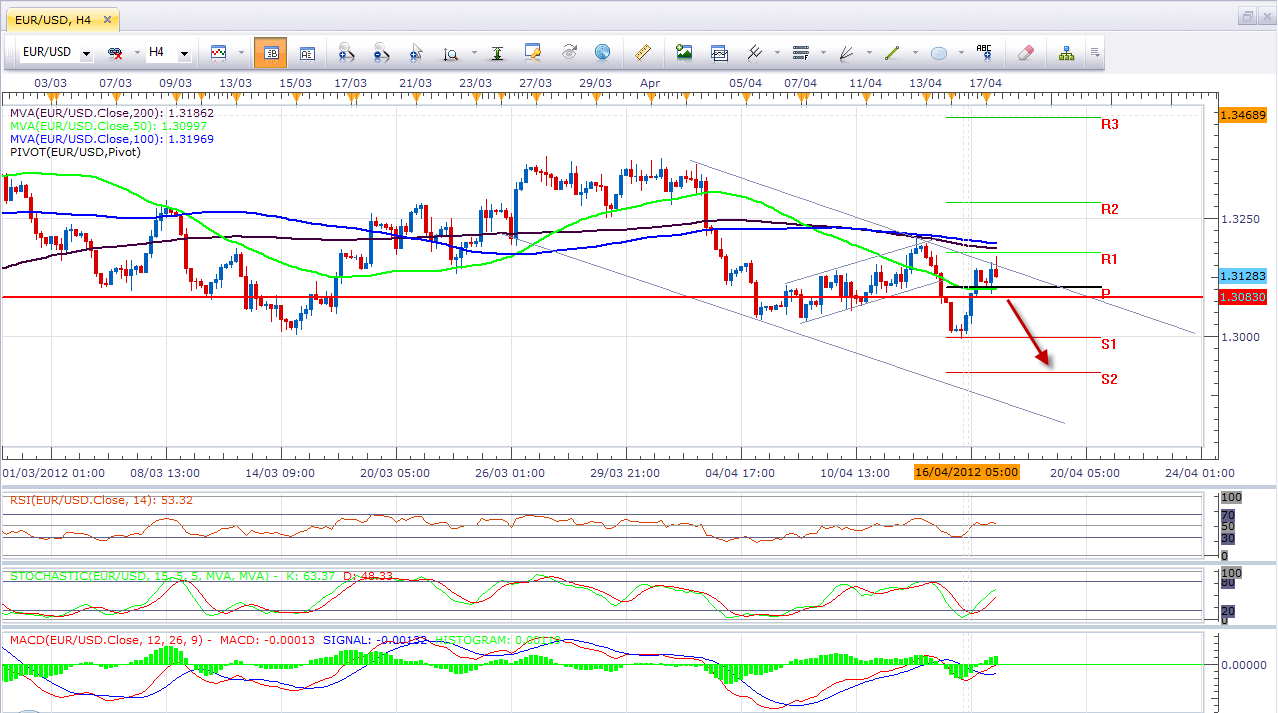Click the R2 pivot level label
The width and height of the screenshot is (1278, 713).
coord(1109,209)
